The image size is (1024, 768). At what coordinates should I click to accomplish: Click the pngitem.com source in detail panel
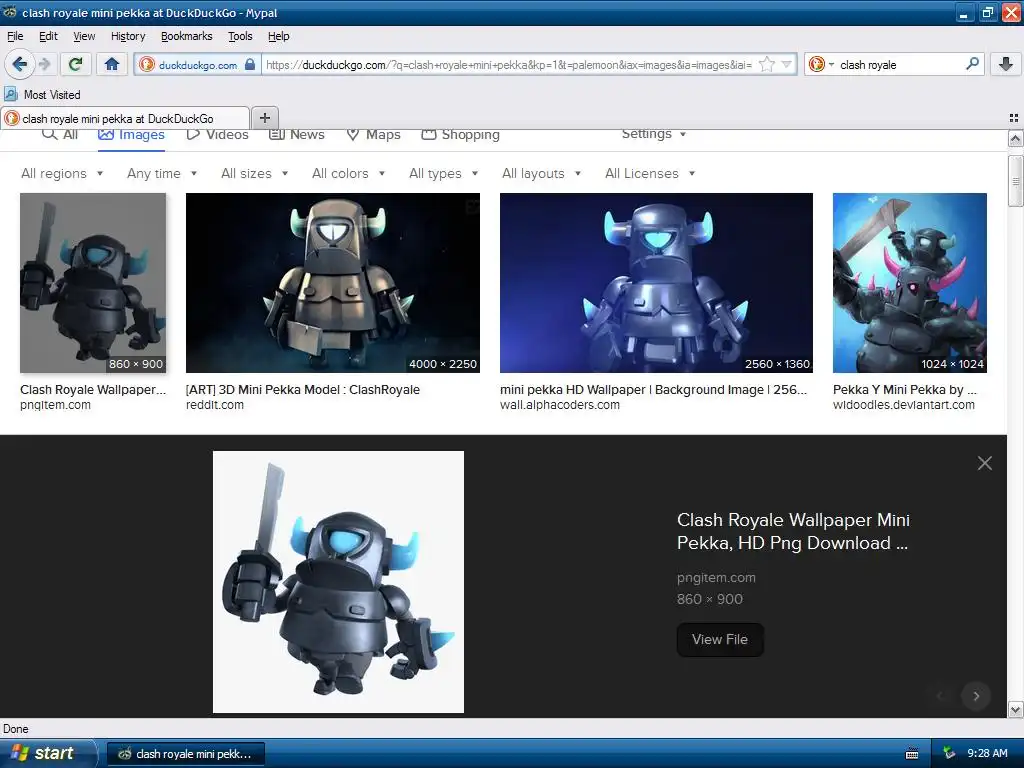(x=716, y=577)
